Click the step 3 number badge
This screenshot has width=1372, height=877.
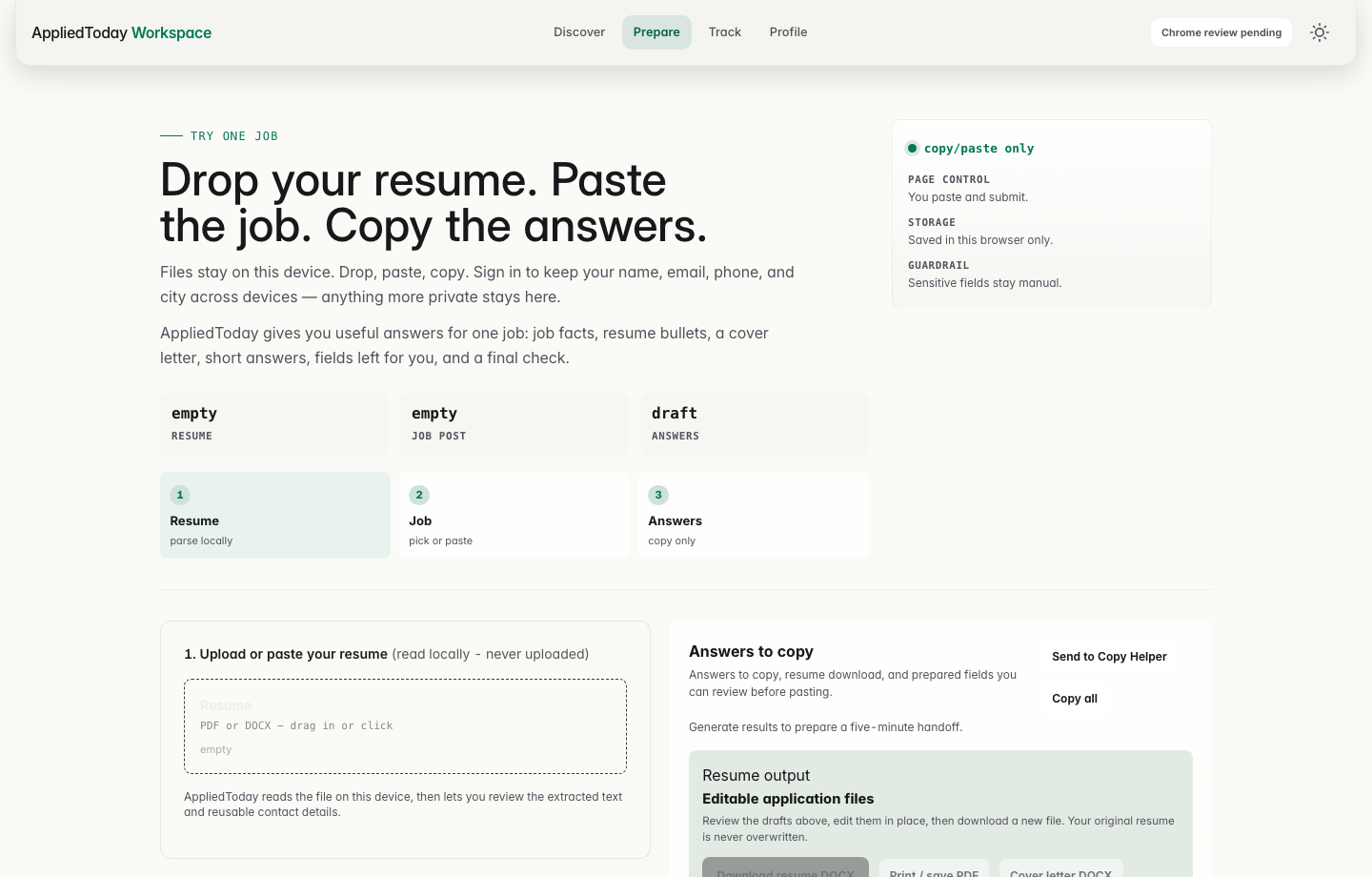[658, 495]
